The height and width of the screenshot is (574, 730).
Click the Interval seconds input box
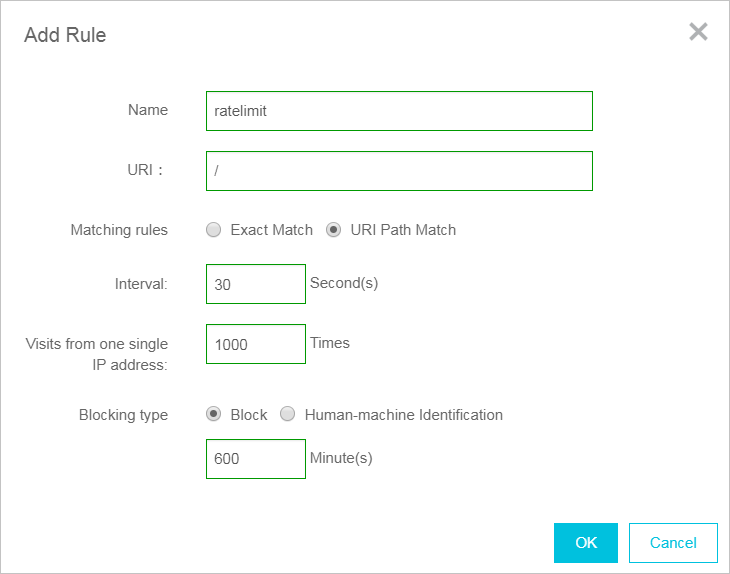pyautogui.click(x=255, y=284)
